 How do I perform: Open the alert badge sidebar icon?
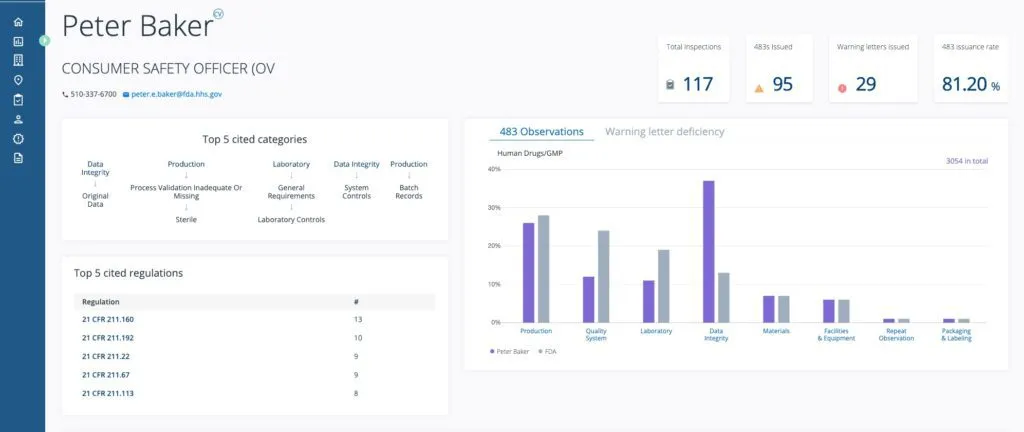(18, 139)
